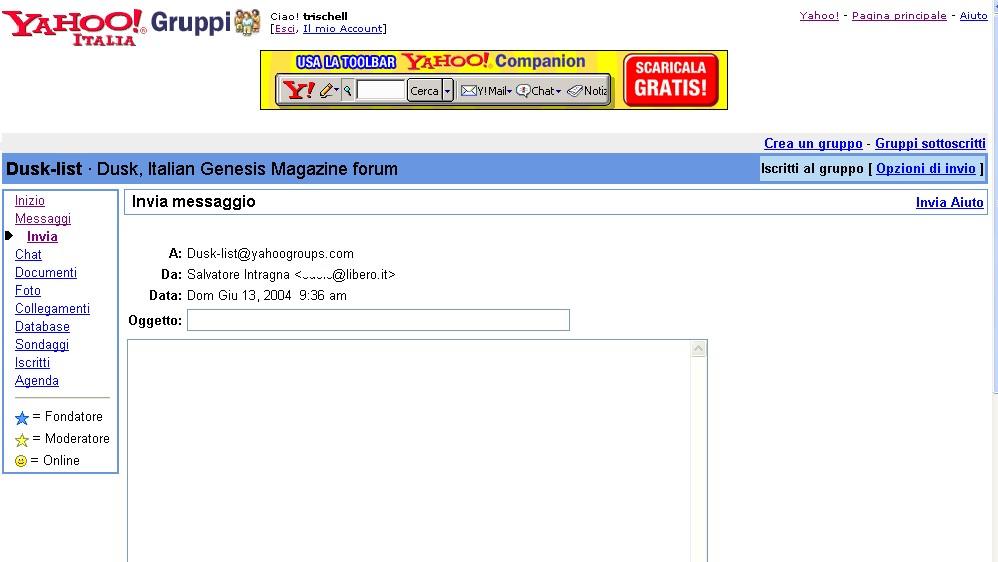
Task: Click the Dusk-list group title
Action: [44, 169]
